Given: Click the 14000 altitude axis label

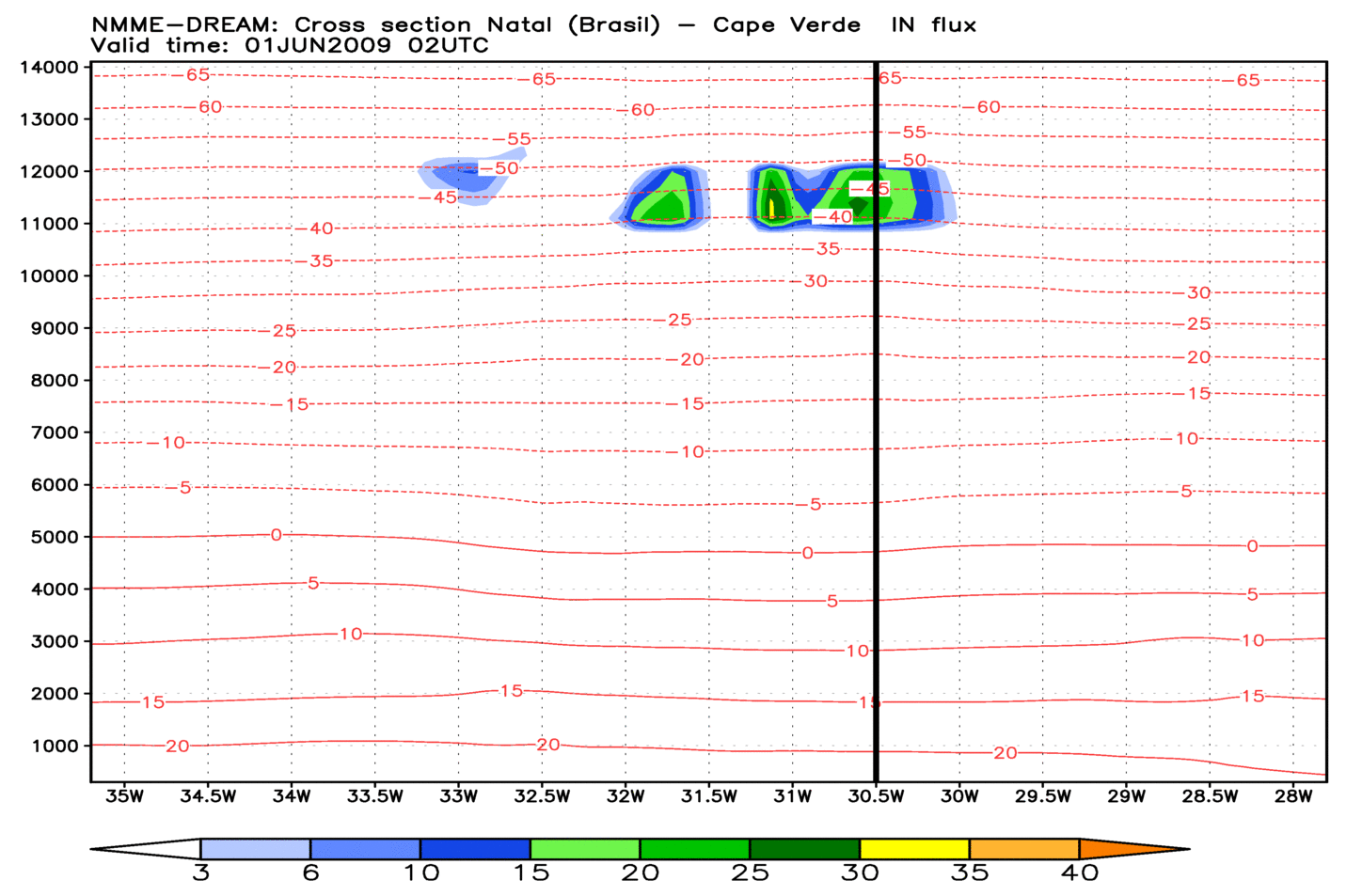Looking at the screenshot, I should click(x=48, y=68).
